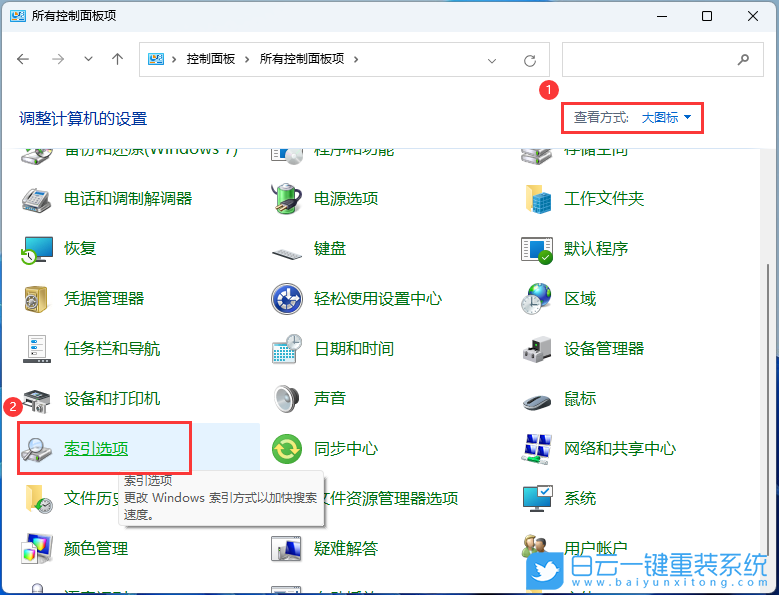
Task: Expand chevron after 控制面板 breadcrumb
Action: 246,59
